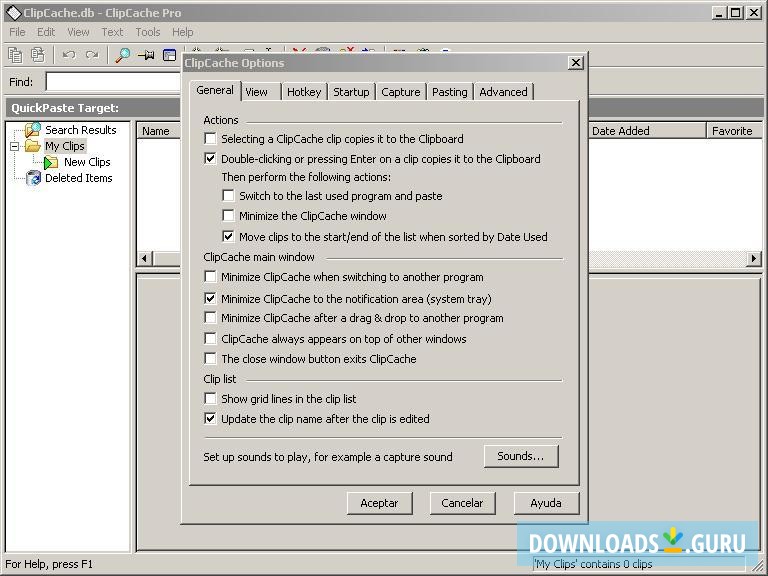This screenshot has height=576, width=768.
Task: Sort clips by Date Added column
Action: pos(648,131)
